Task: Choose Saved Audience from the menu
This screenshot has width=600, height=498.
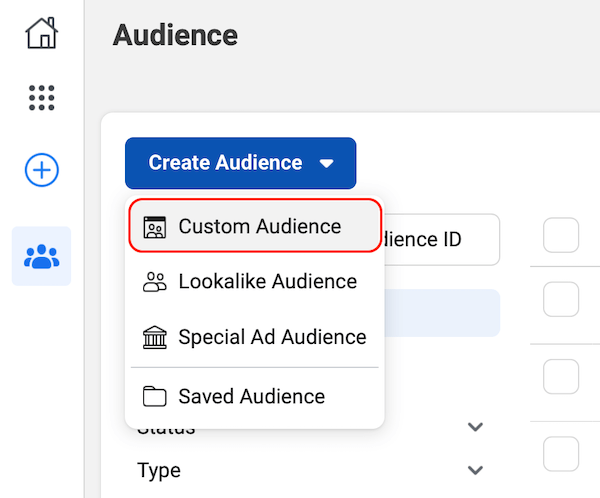Action: tap(255, 396)
